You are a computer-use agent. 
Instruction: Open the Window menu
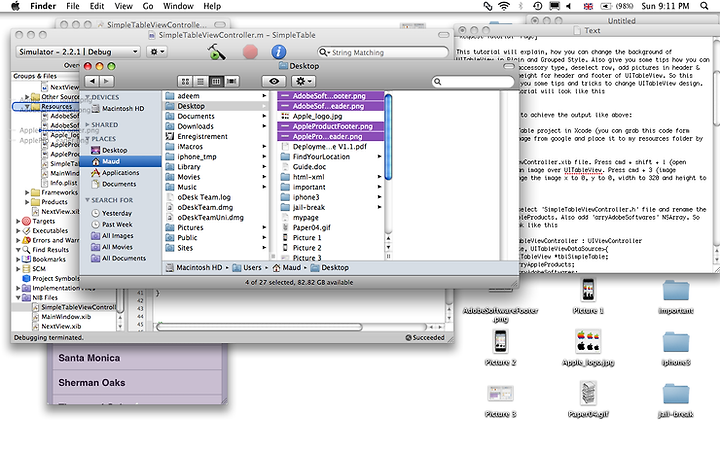pos(178,6)
